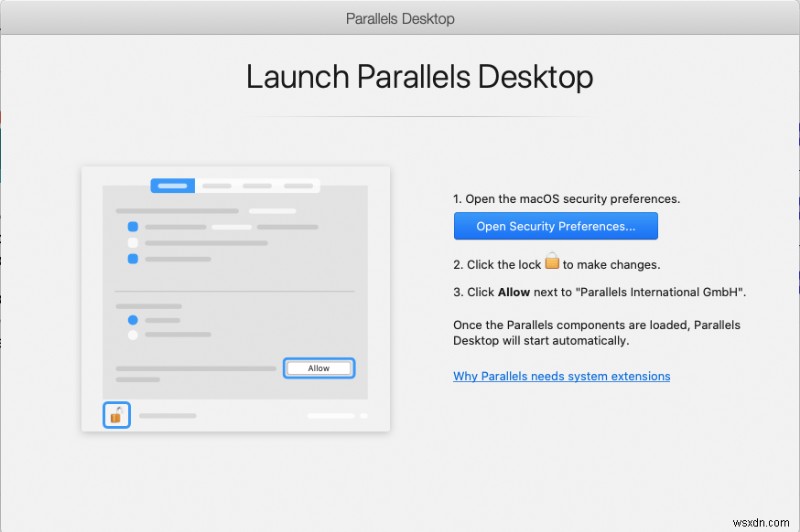
Task: Click the orange lock icon in step 2
Action: tap(552, 261)
